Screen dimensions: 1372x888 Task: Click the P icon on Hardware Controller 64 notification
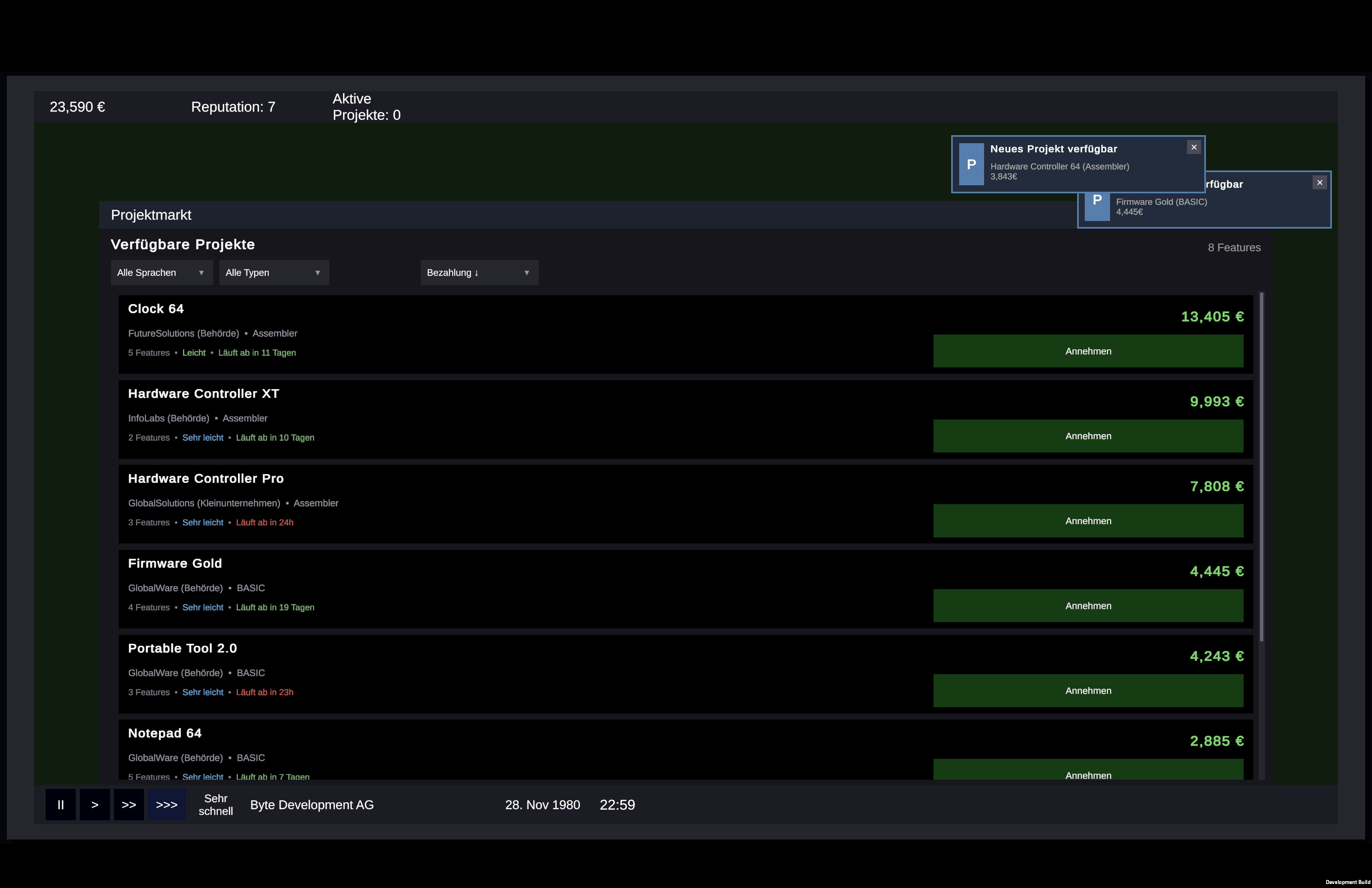971,164
